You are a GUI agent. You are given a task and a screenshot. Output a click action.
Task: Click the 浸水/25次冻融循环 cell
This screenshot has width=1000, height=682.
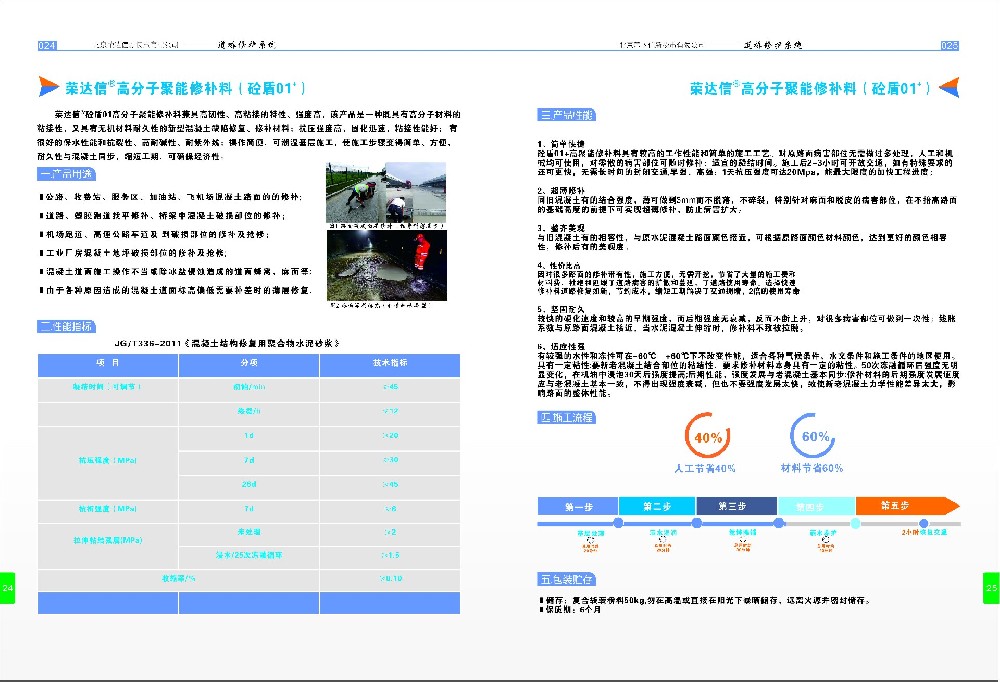point(249,556)
